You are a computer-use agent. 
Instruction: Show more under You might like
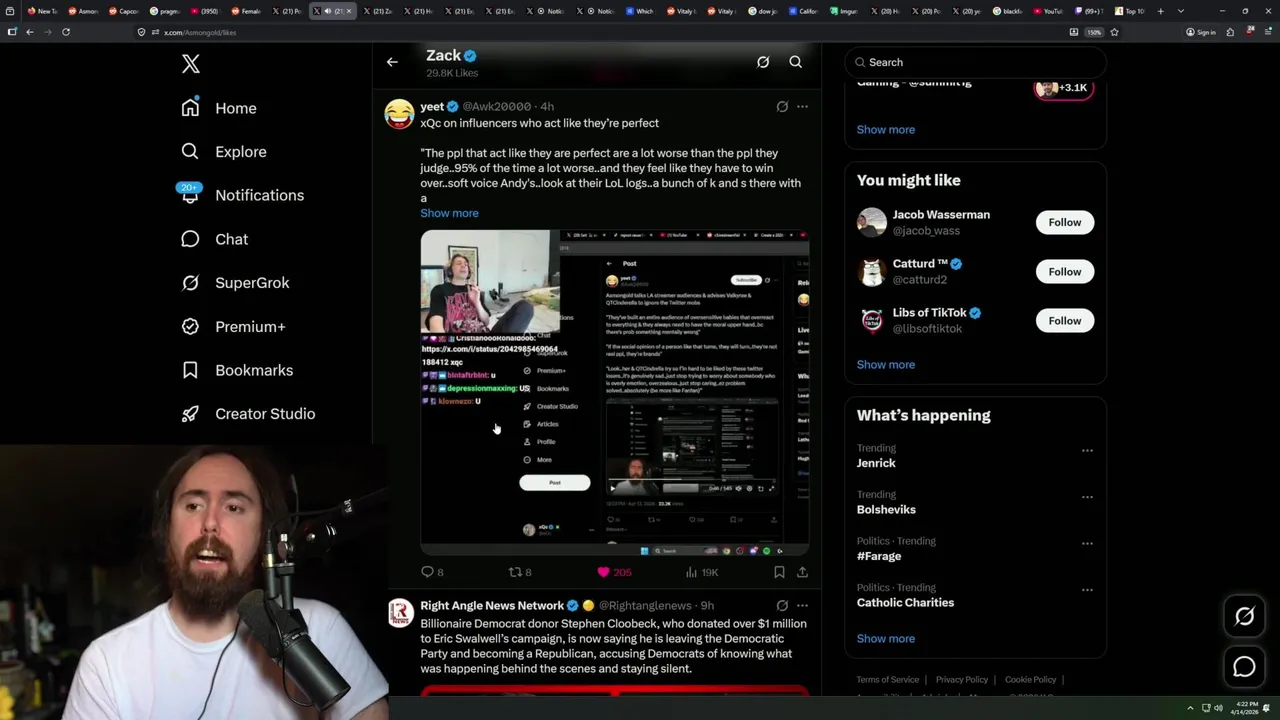(885, 364)
